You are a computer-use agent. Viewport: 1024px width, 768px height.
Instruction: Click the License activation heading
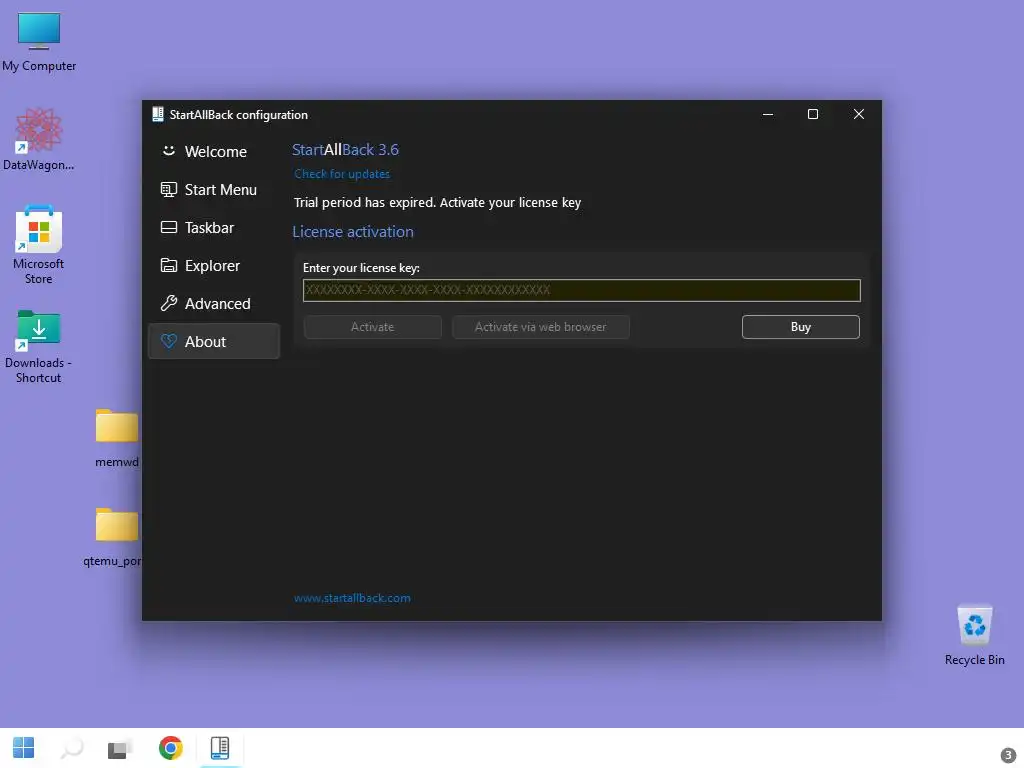pos(353,232)
